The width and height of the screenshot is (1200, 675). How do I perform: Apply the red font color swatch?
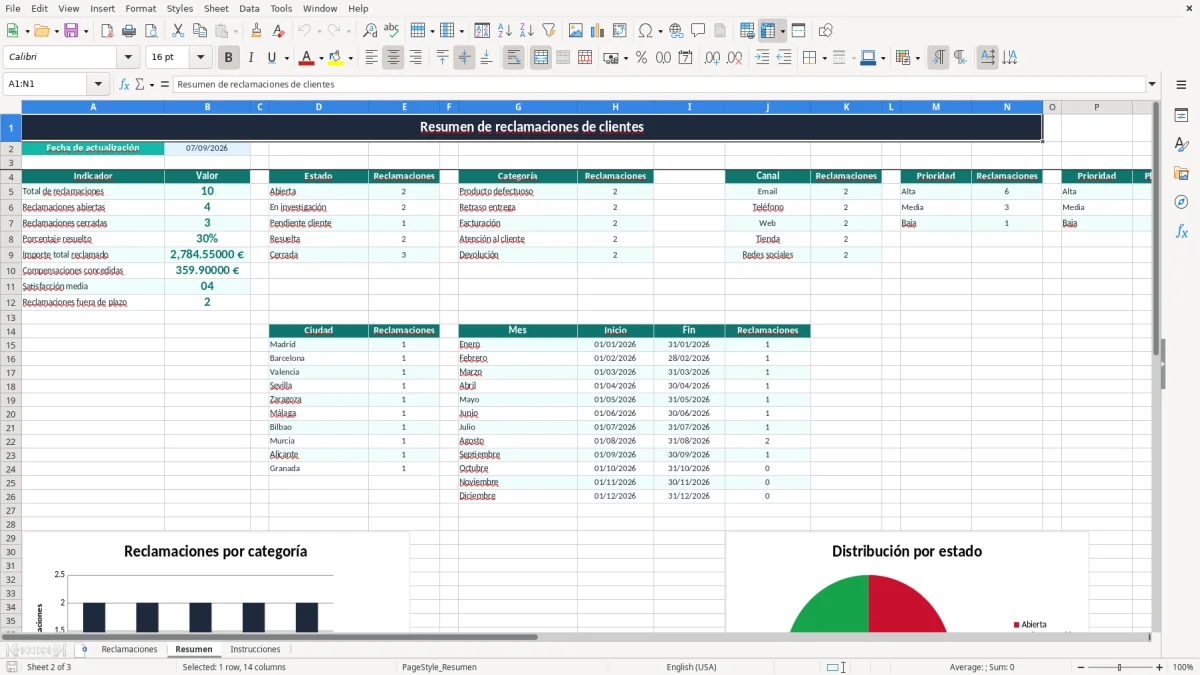[x=306, y=58]
